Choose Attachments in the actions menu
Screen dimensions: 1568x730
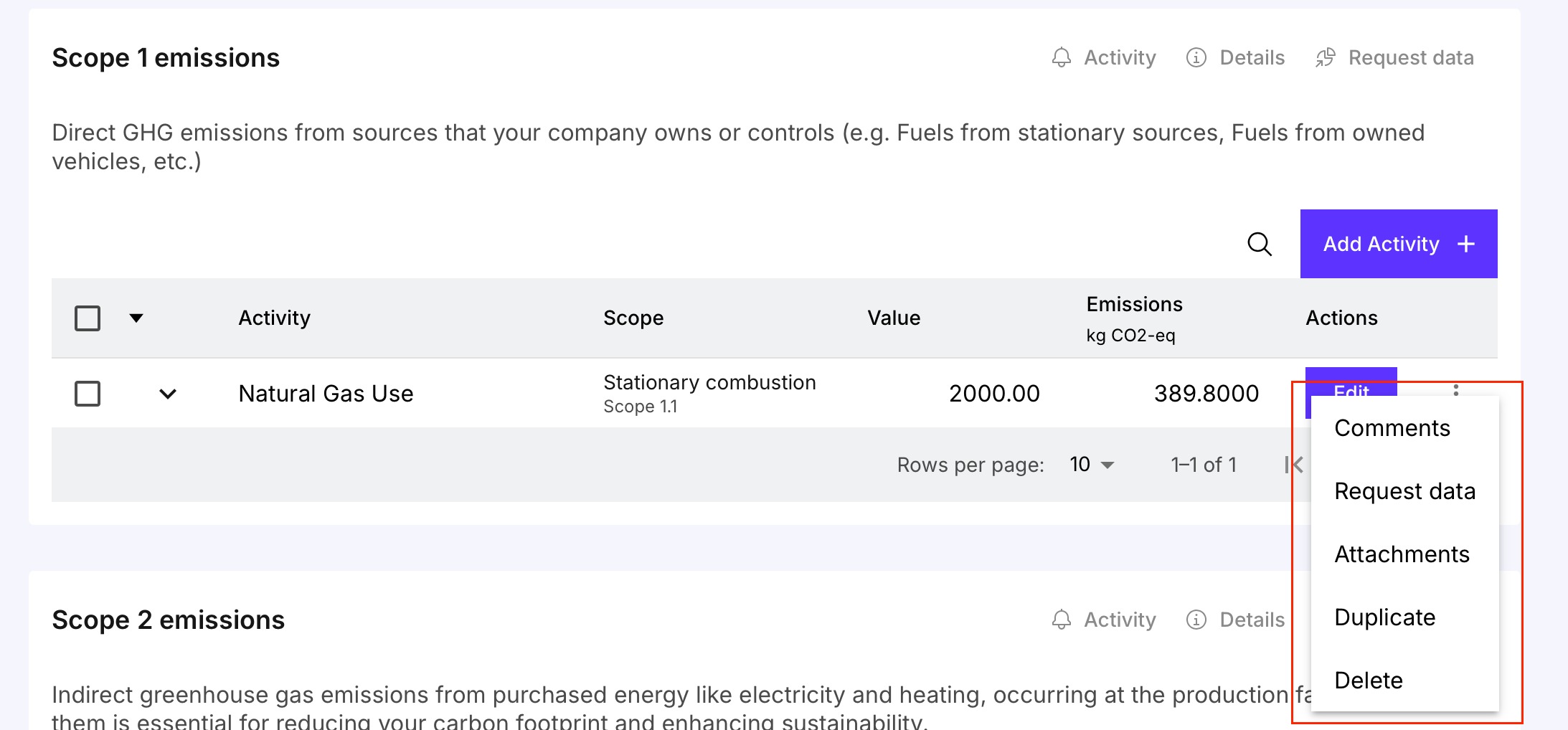point(1402,554)
